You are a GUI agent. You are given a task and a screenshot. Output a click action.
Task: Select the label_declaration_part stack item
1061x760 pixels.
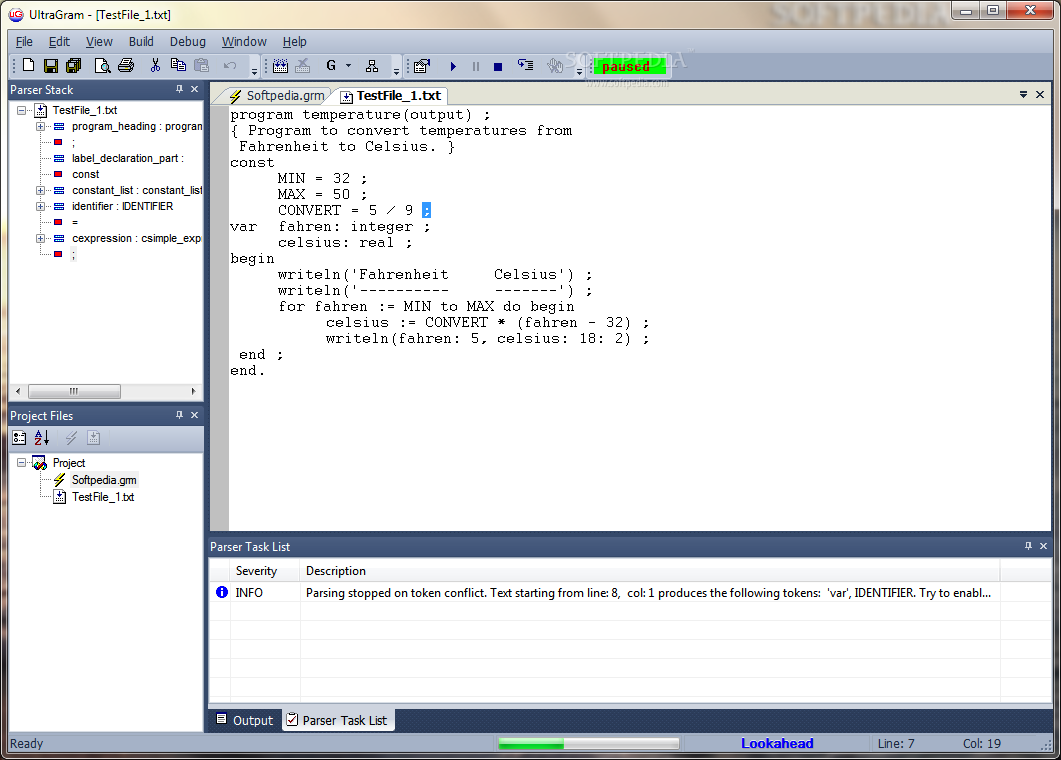point(128,158)
